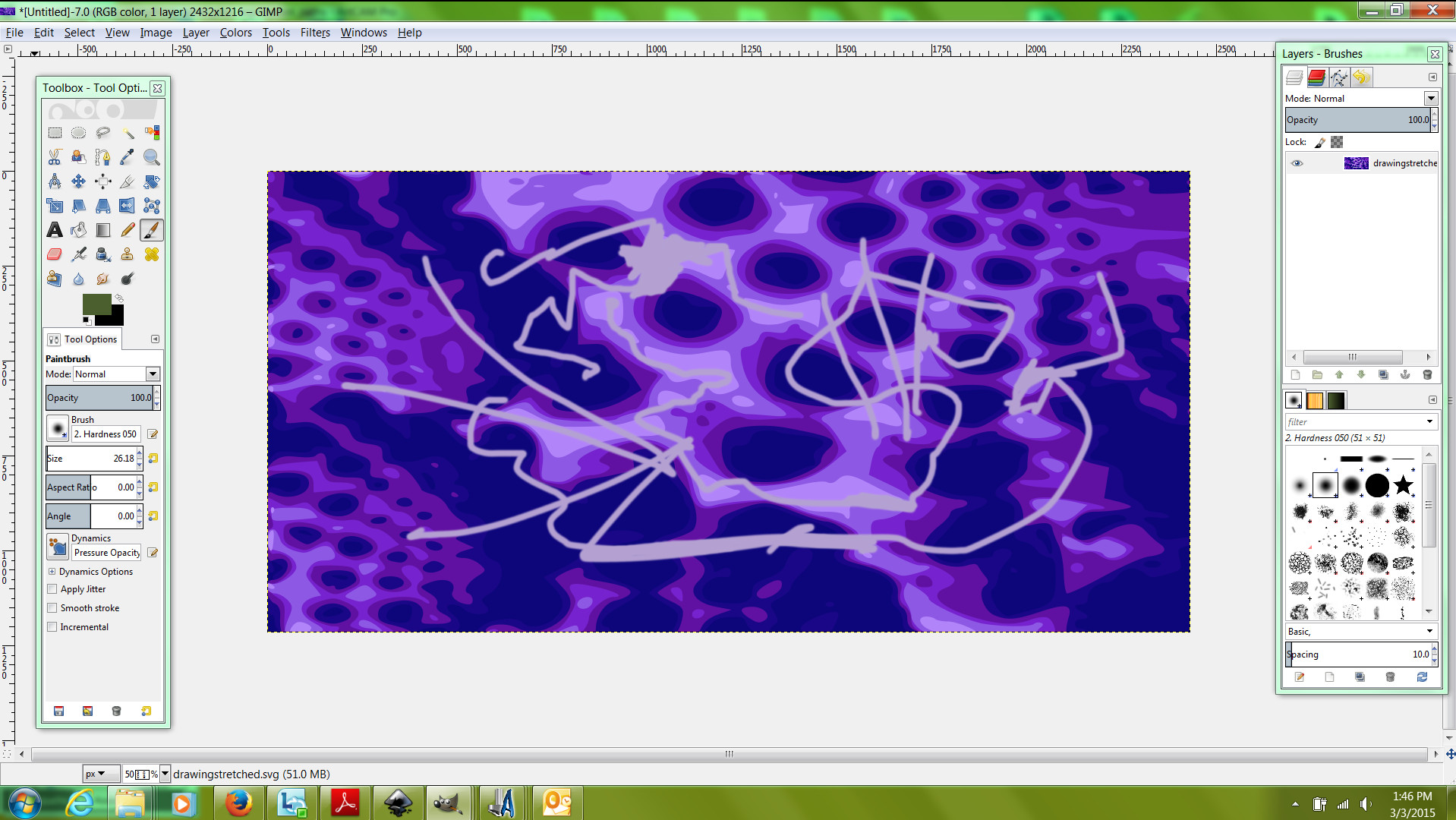The height and width of the screenshot is (820, 1456).
Task: Select the Color Picker tool
Action: [x=128, y=157]
